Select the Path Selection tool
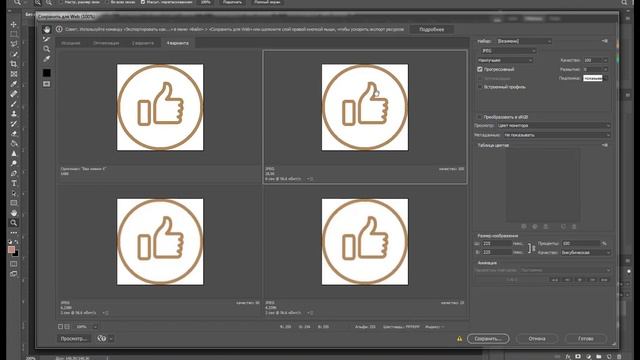640x360 pixels. pyautogui.click(x=13, y=193)
